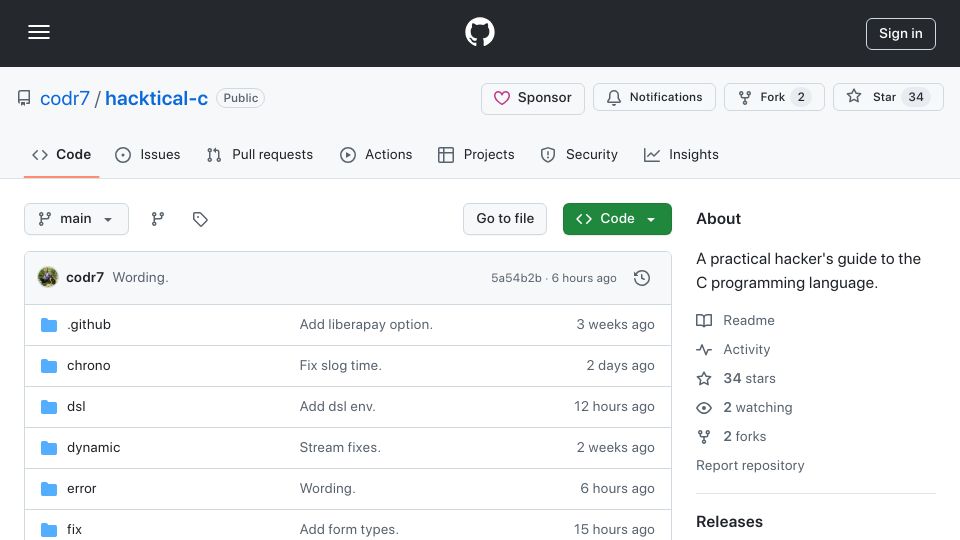Screen dimensions: 960x540
Task: Open the Insights tab
Action: [681, 155]
